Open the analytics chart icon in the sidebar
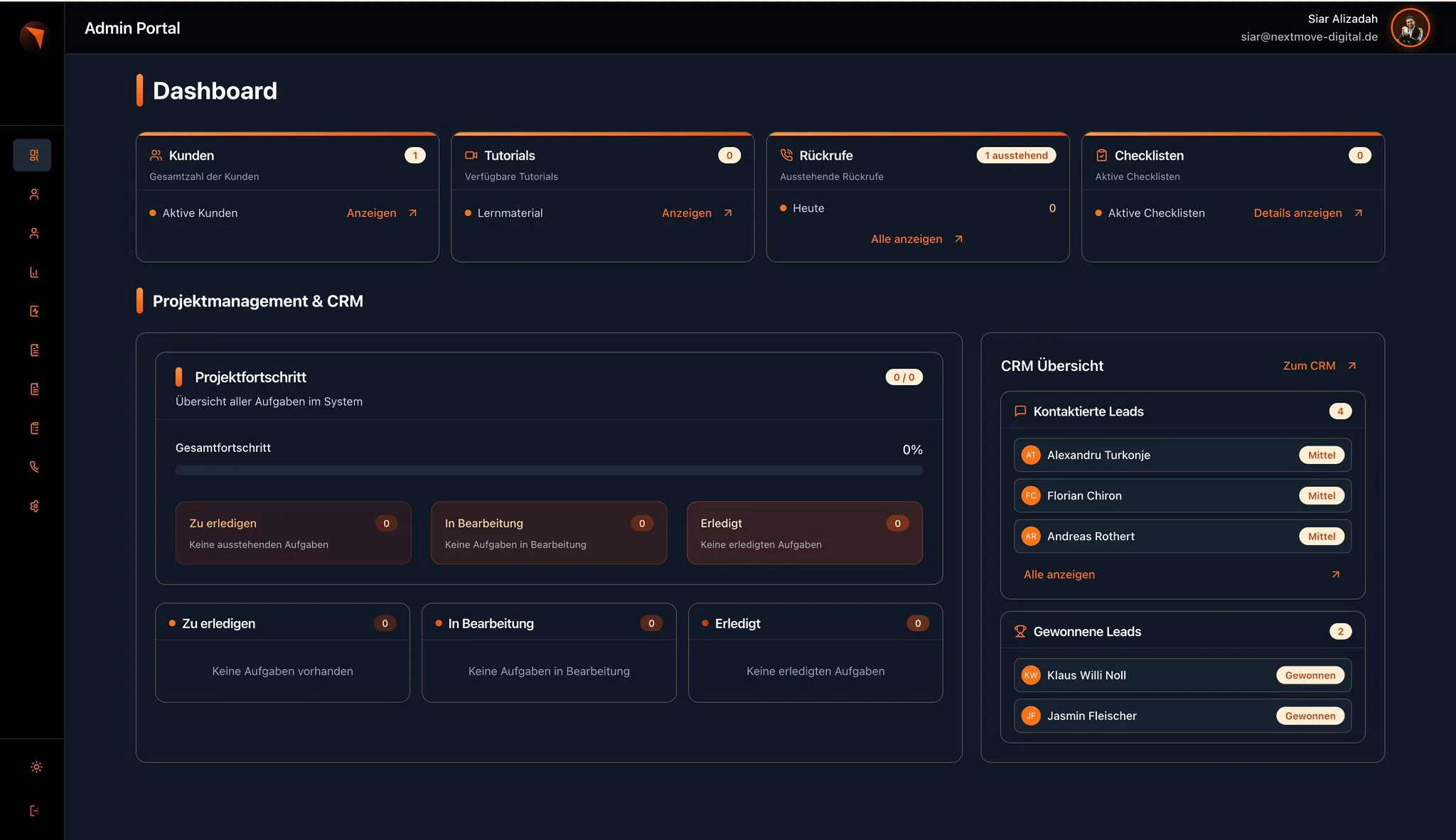This screenshot has height=840, width=1456. pyautogui.click(x=33, y=271)
